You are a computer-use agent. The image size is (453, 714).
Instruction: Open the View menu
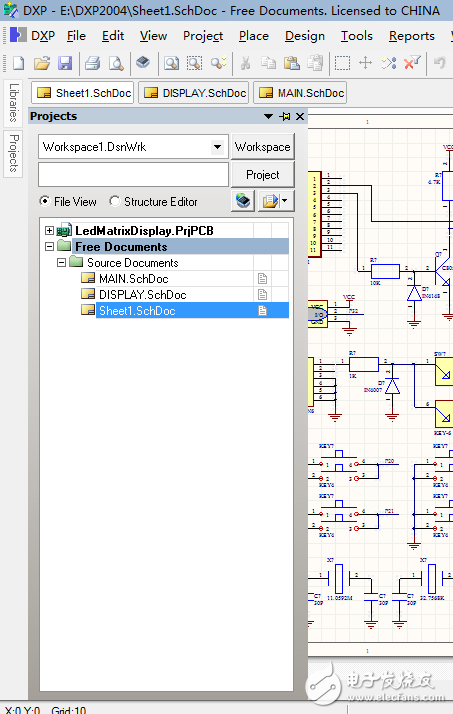click(153, 36)
